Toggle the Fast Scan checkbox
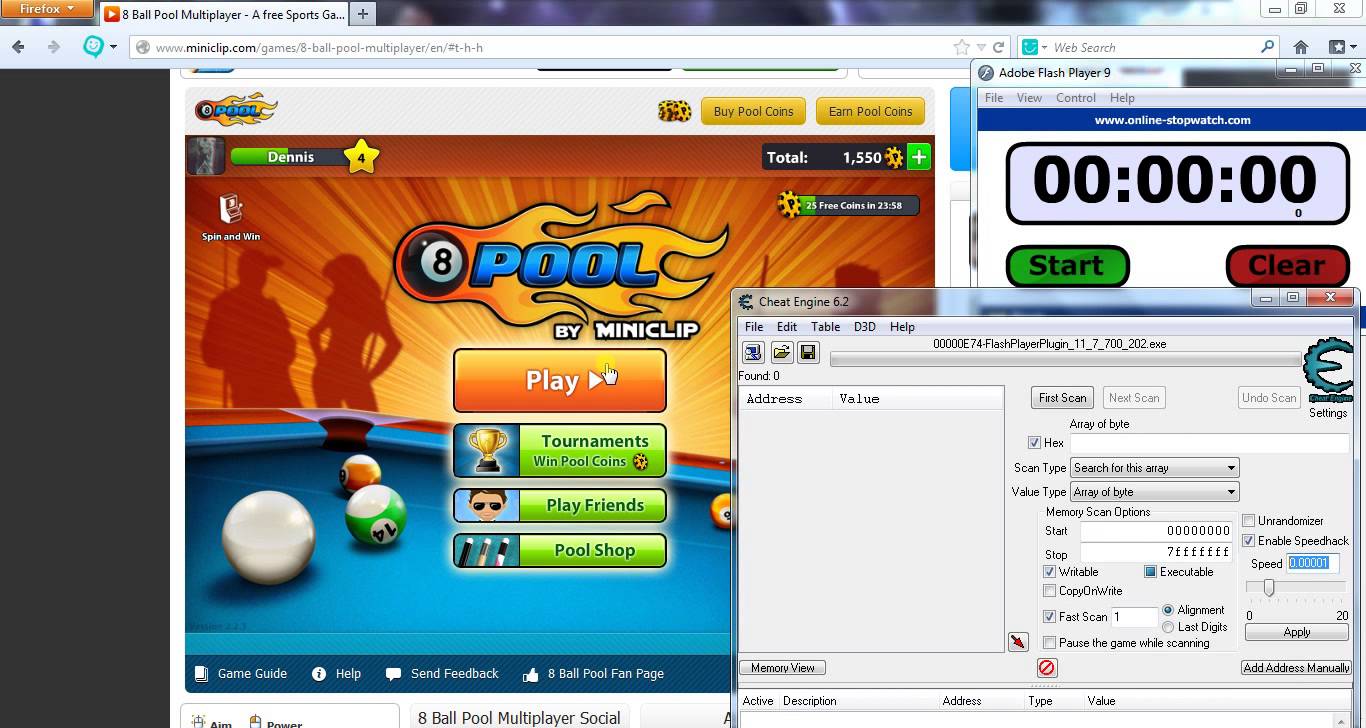Image resolution: width=1366 pixels, height=728 pixels. coord(1049,617)
